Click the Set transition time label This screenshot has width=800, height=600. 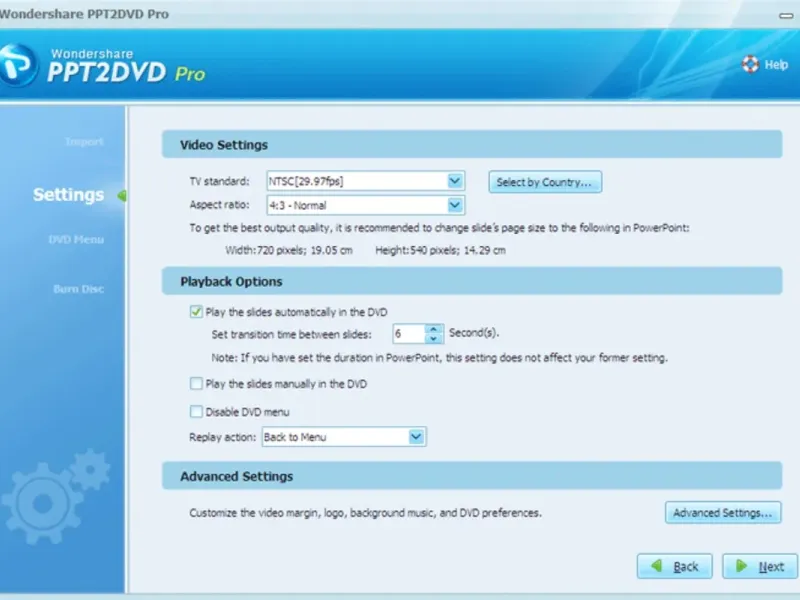point(291,335)
